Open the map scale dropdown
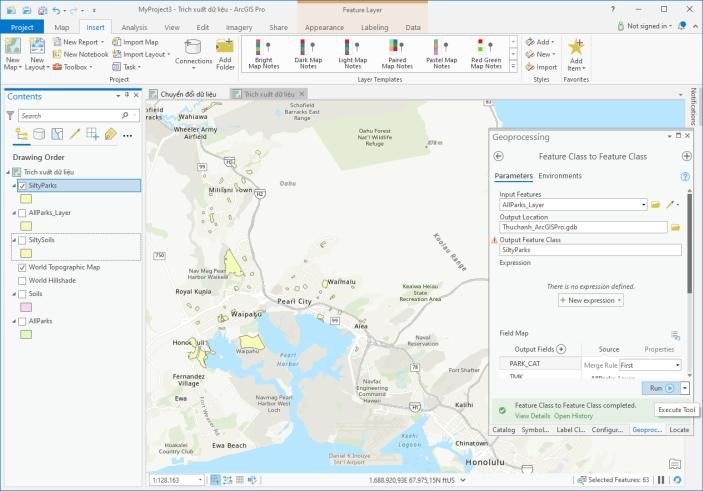This screenshot has height=491, width=703. (x=200, y=480)
